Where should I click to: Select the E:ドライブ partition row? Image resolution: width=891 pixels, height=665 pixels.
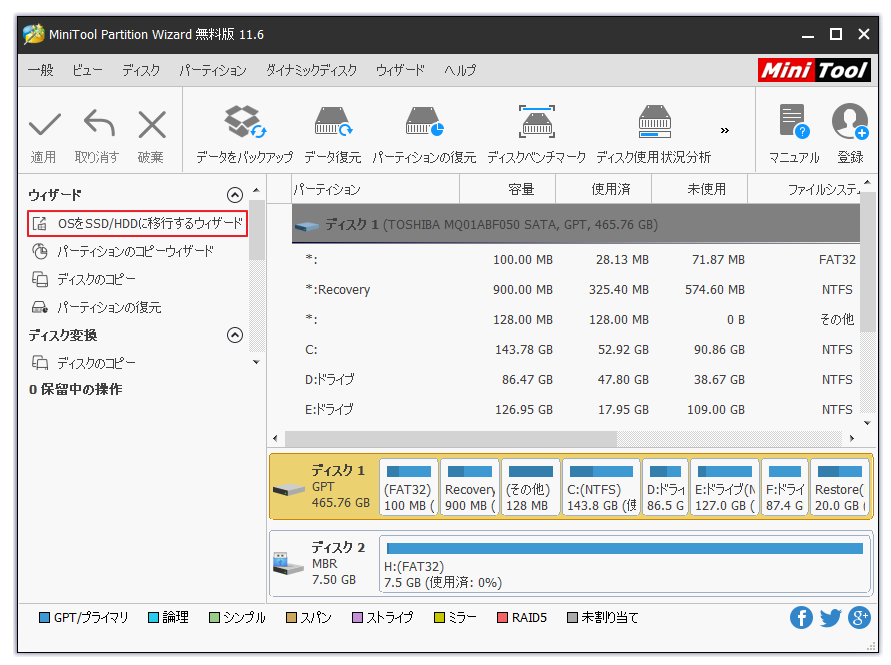click(576, 410)
